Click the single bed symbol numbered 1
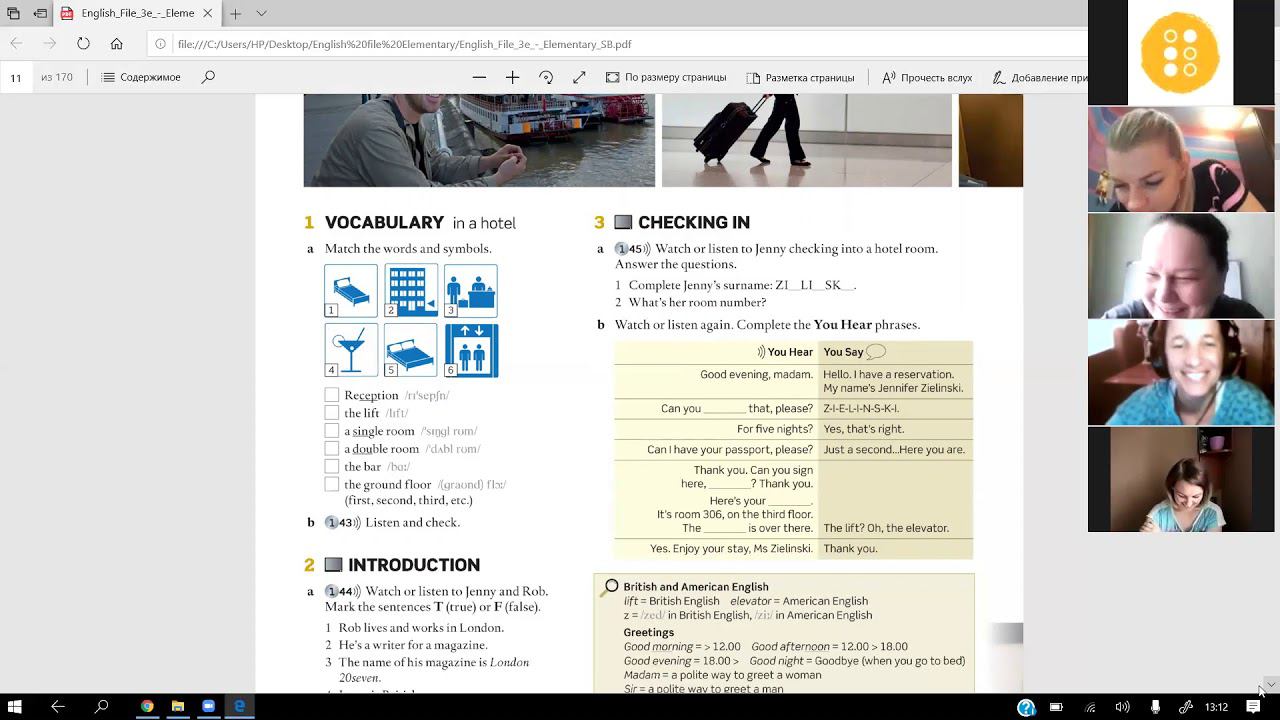This screenshot has width=1280, height=720. click(x=351, y=290)
